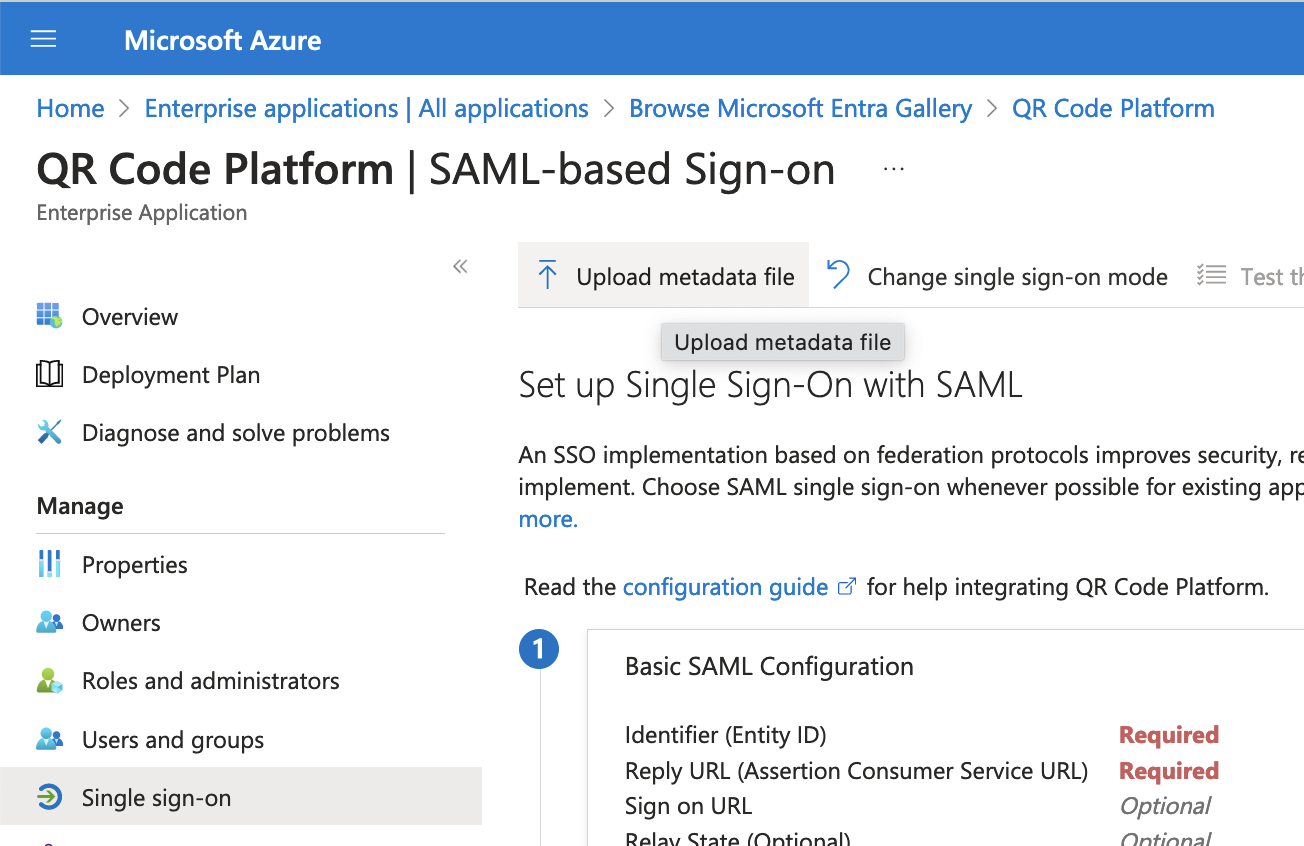Open QR Code Platform breadcrumb
The image size is (1304, 846).
click(x=1113, y=108)
